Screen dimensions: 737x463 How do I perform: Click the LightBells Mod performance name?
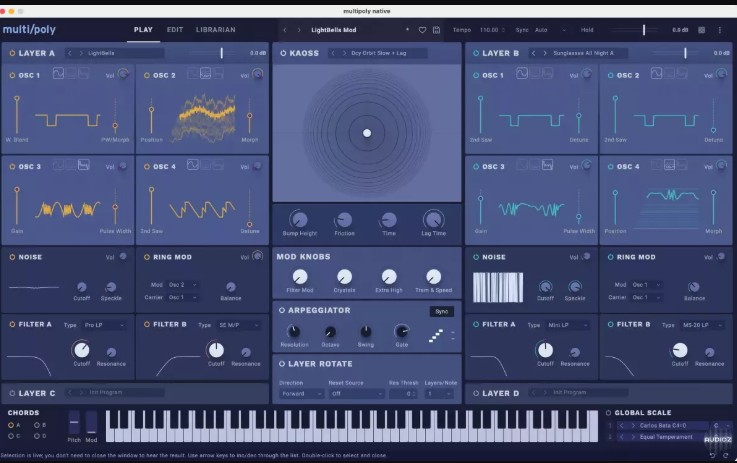tap(334, 30)
